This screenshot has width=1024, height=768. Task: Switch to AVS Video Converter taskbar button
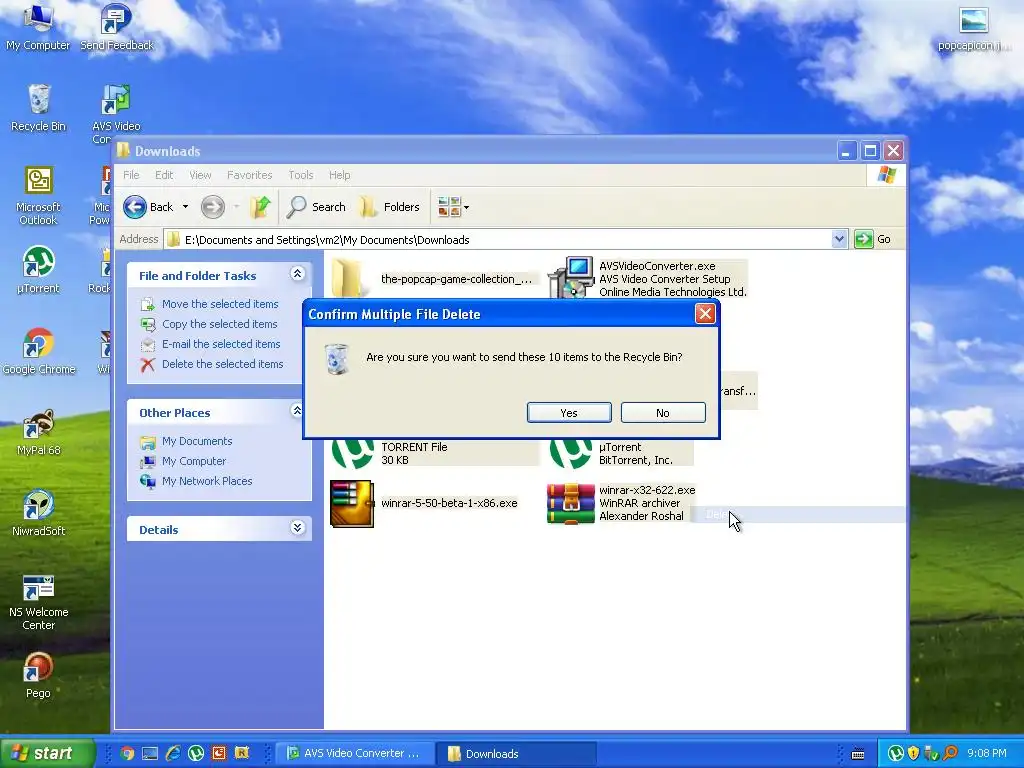(353, 754)
